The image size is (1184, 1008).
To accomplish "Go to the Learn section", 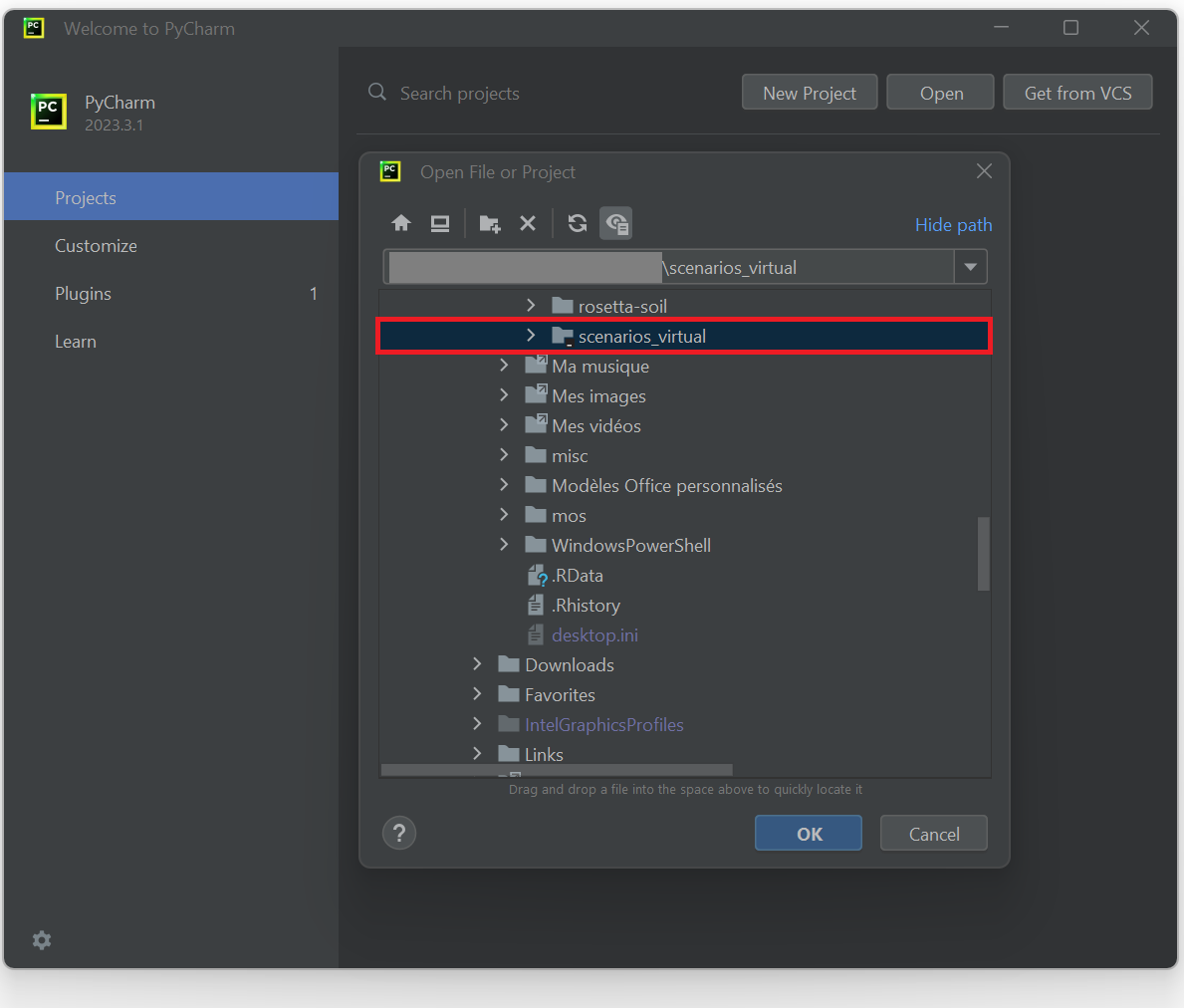I will pos(171,342).
